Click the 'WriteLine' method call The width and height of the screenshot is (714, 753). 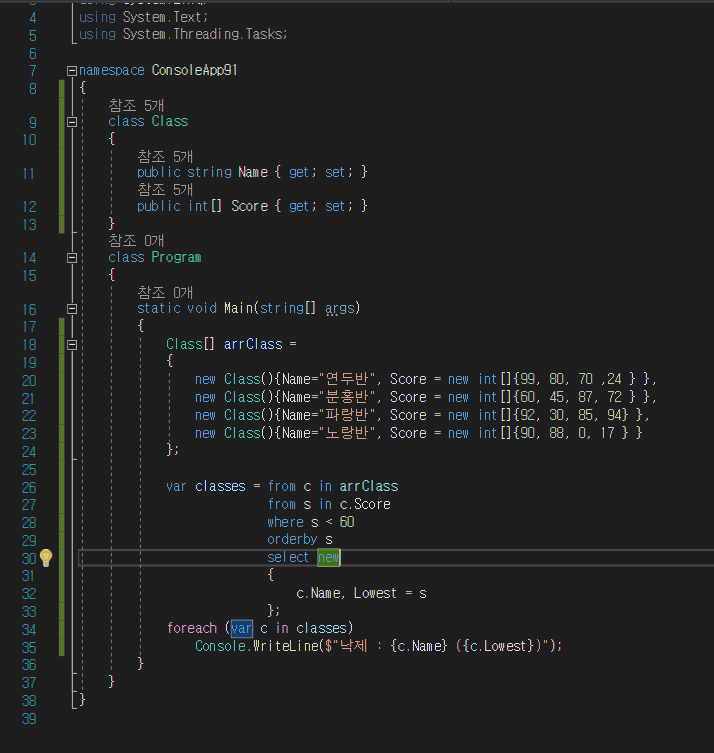[x=286, y=646]
